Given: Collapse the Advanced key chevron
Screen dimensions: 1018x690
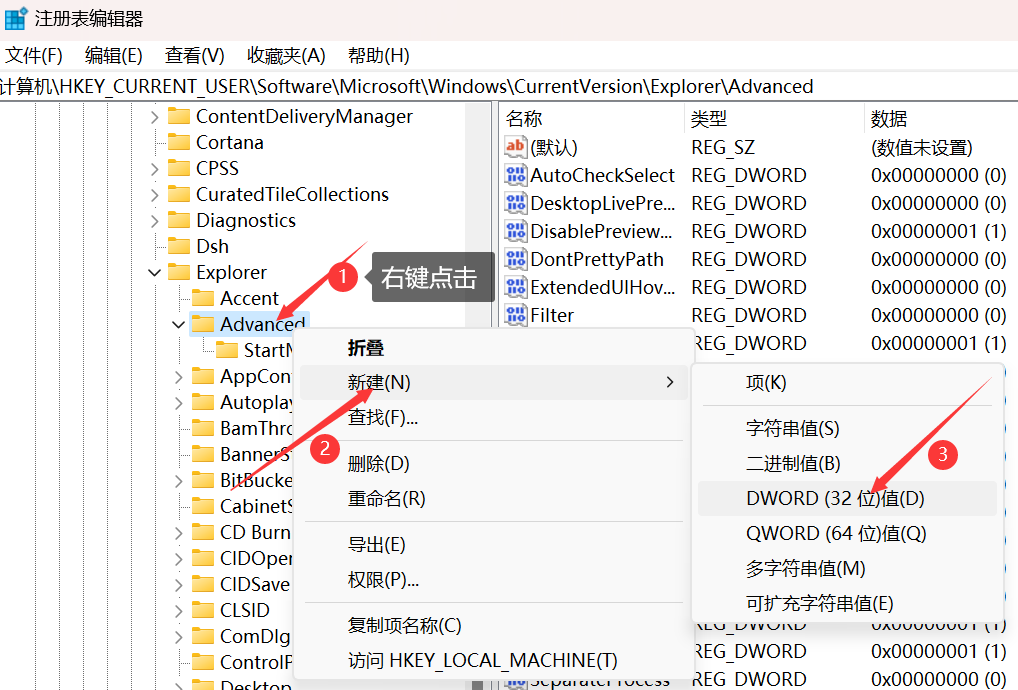Looking at the screenshot, I should (x=178, y=324).
